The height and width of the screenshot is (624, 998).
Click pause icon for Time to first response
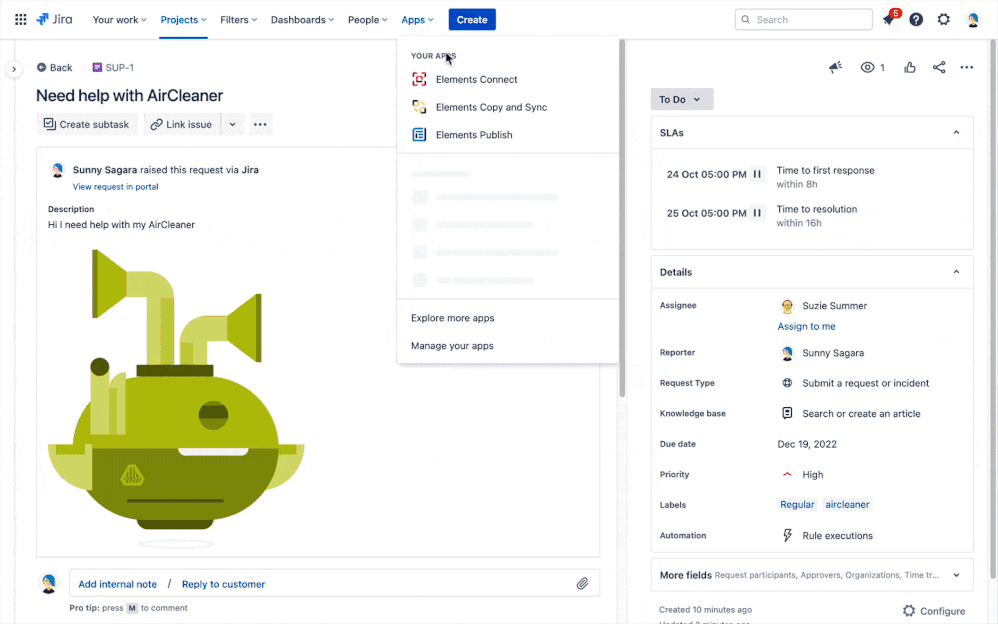757,174
